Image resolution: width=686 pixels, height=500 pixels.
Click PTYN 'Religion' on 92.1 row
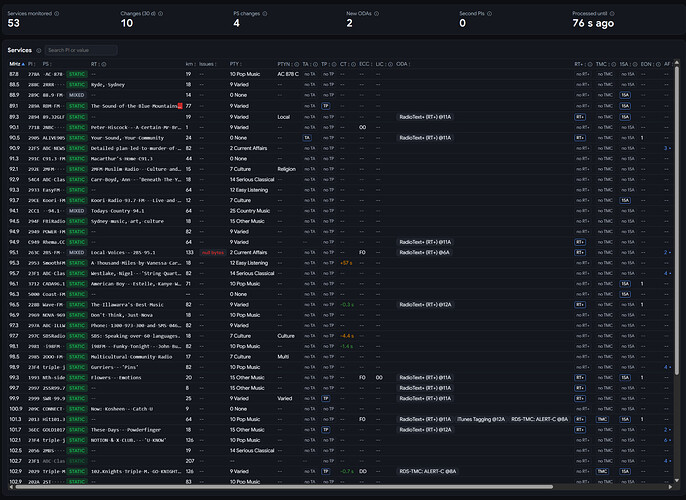pos(287,169)
